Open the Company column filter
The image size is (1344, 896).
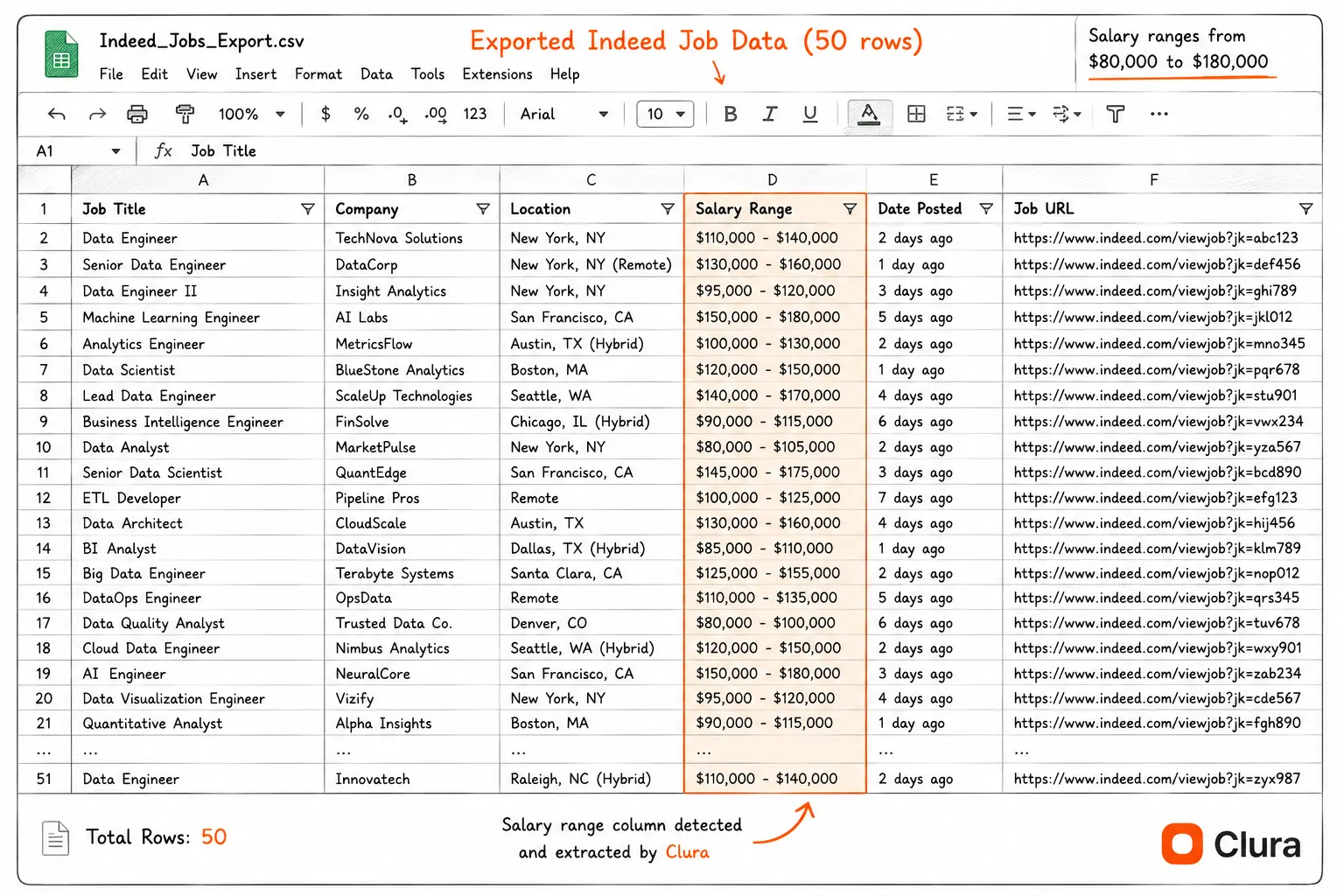(482, 209)
